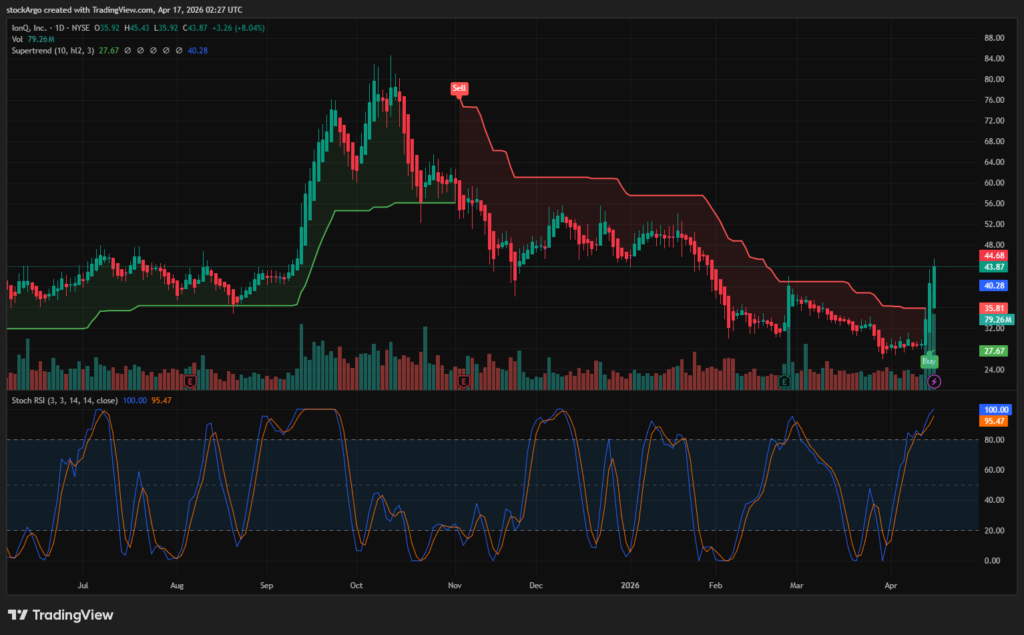This screenshot has height=635, width=1024.
Task: Click the purple lightning bolt marker
Action: [934, 381]
